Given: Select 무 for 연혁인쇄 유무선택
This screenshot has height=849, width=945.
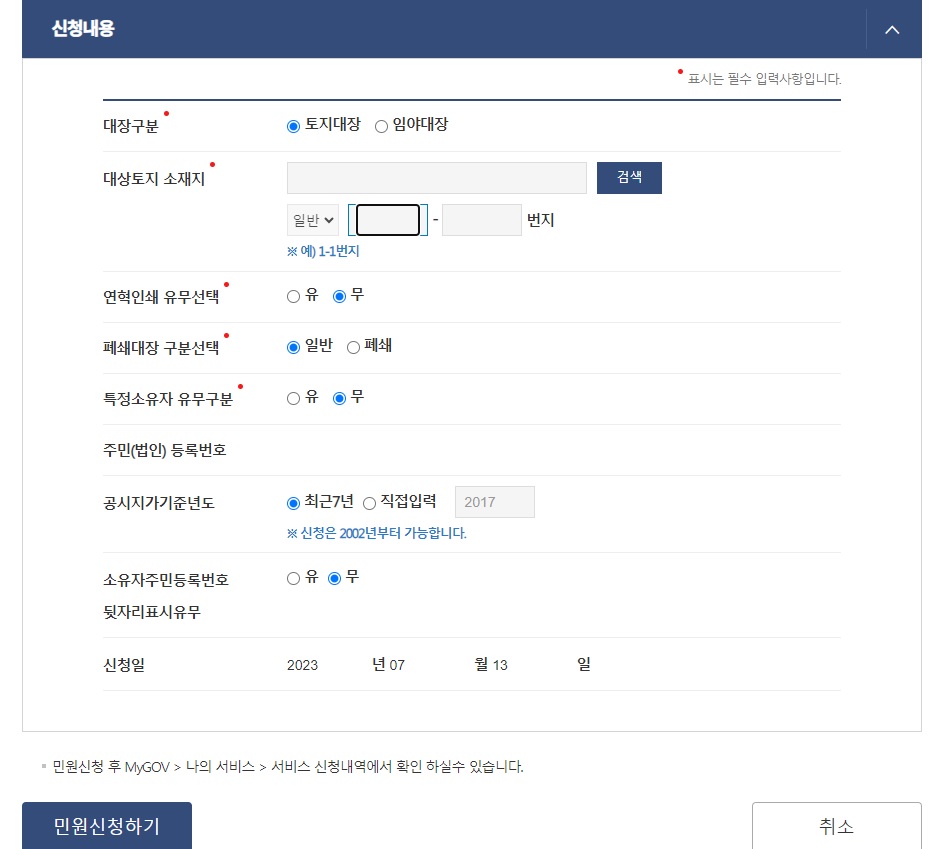Looking at the screenshot, I should click(x=338, y=296).
